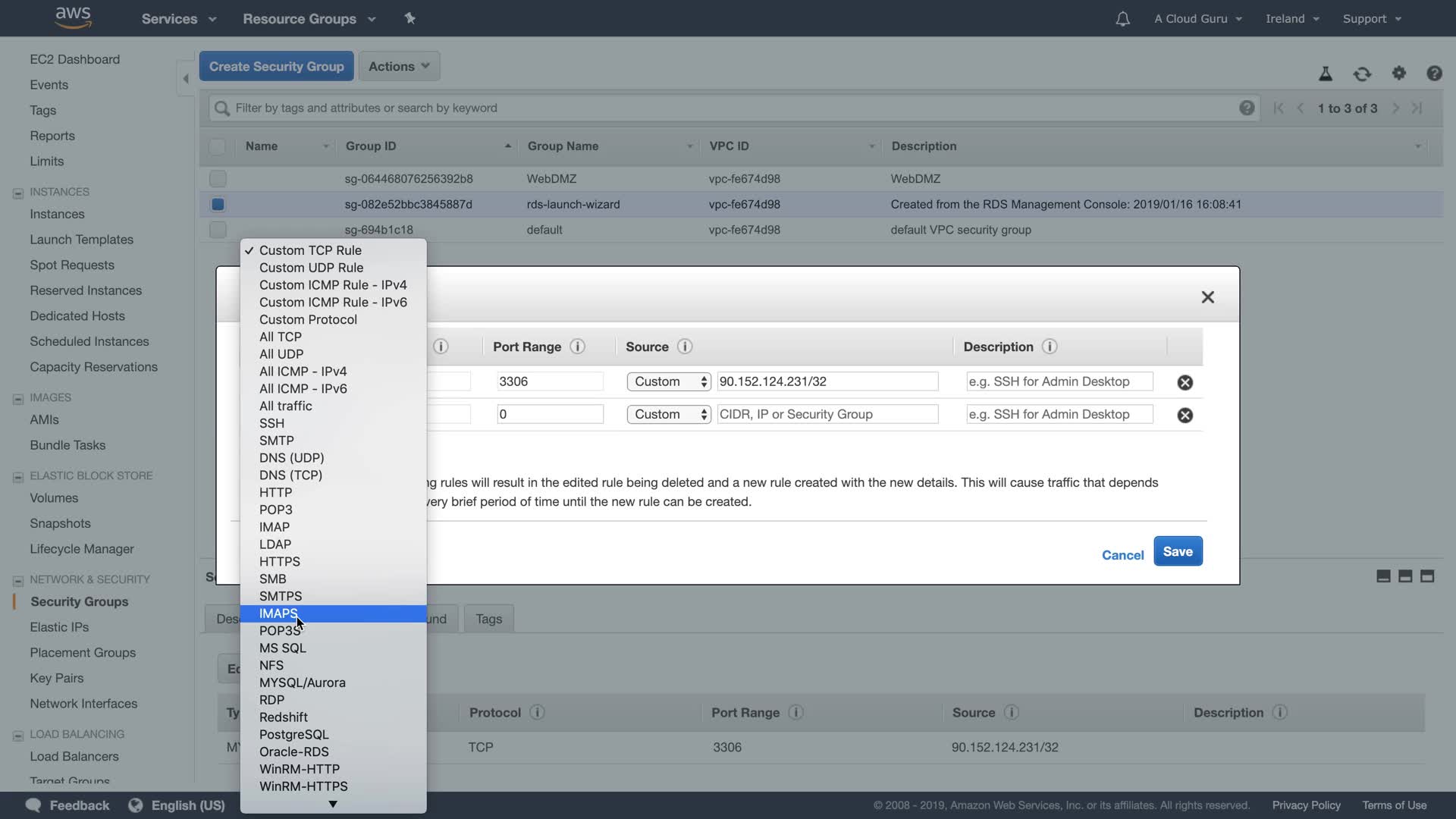Click the info icon beside Port Range

click(577, 347)
